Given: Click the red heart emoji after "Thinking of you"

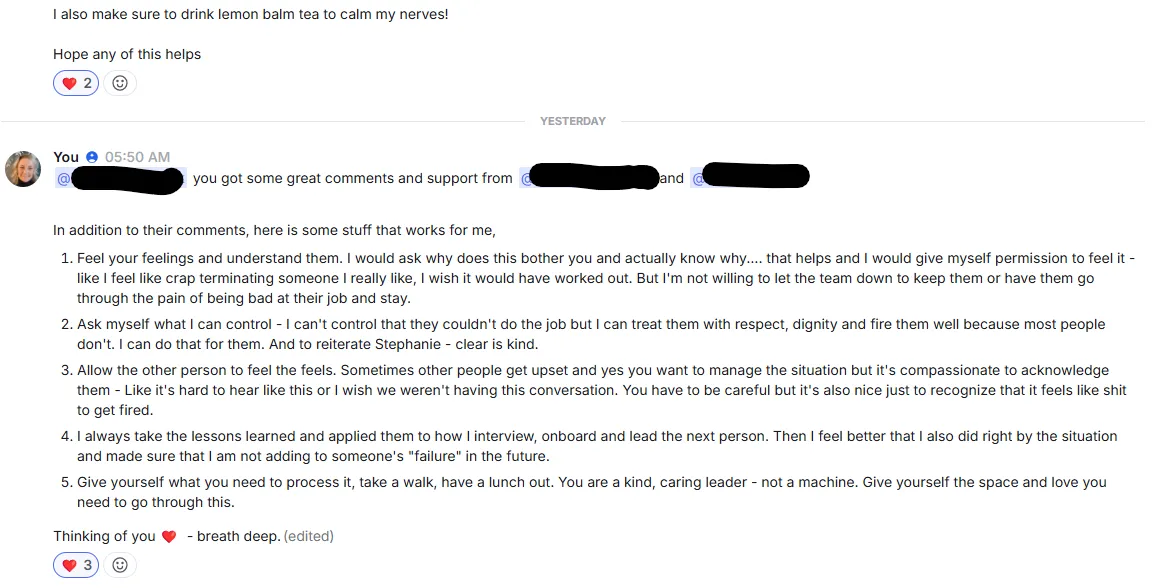Looking at the screenshot, I should 169,536.
